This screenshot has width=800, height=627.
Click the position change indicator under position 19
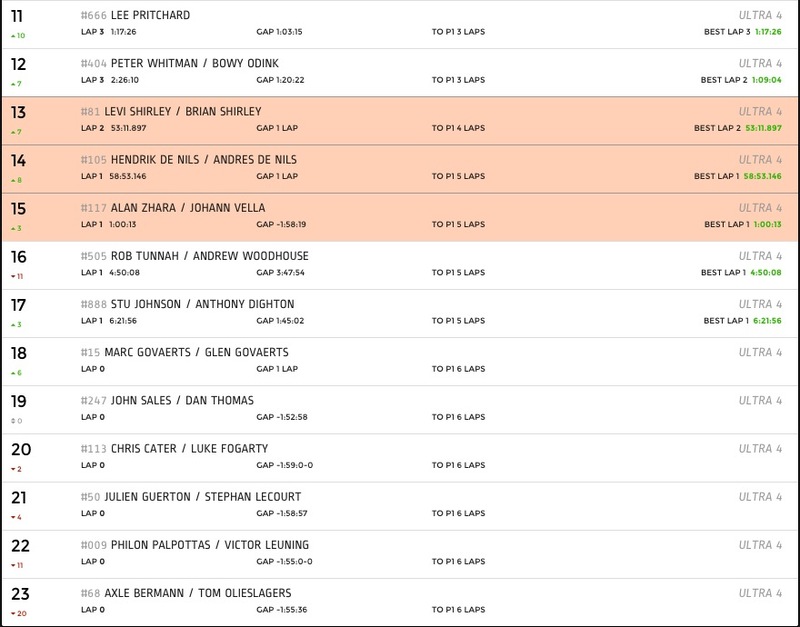point(13,420)
